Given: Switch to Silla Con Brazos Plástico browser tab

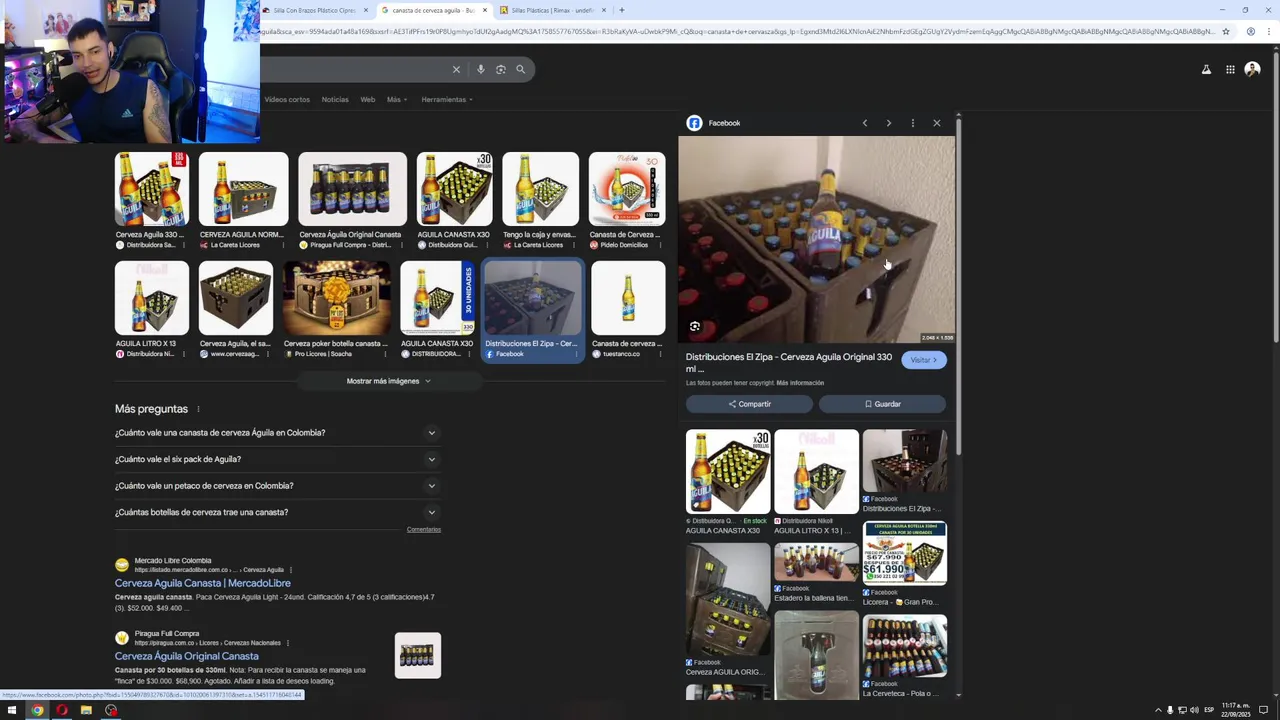Looking at the screenshot, I should point(316,10).
